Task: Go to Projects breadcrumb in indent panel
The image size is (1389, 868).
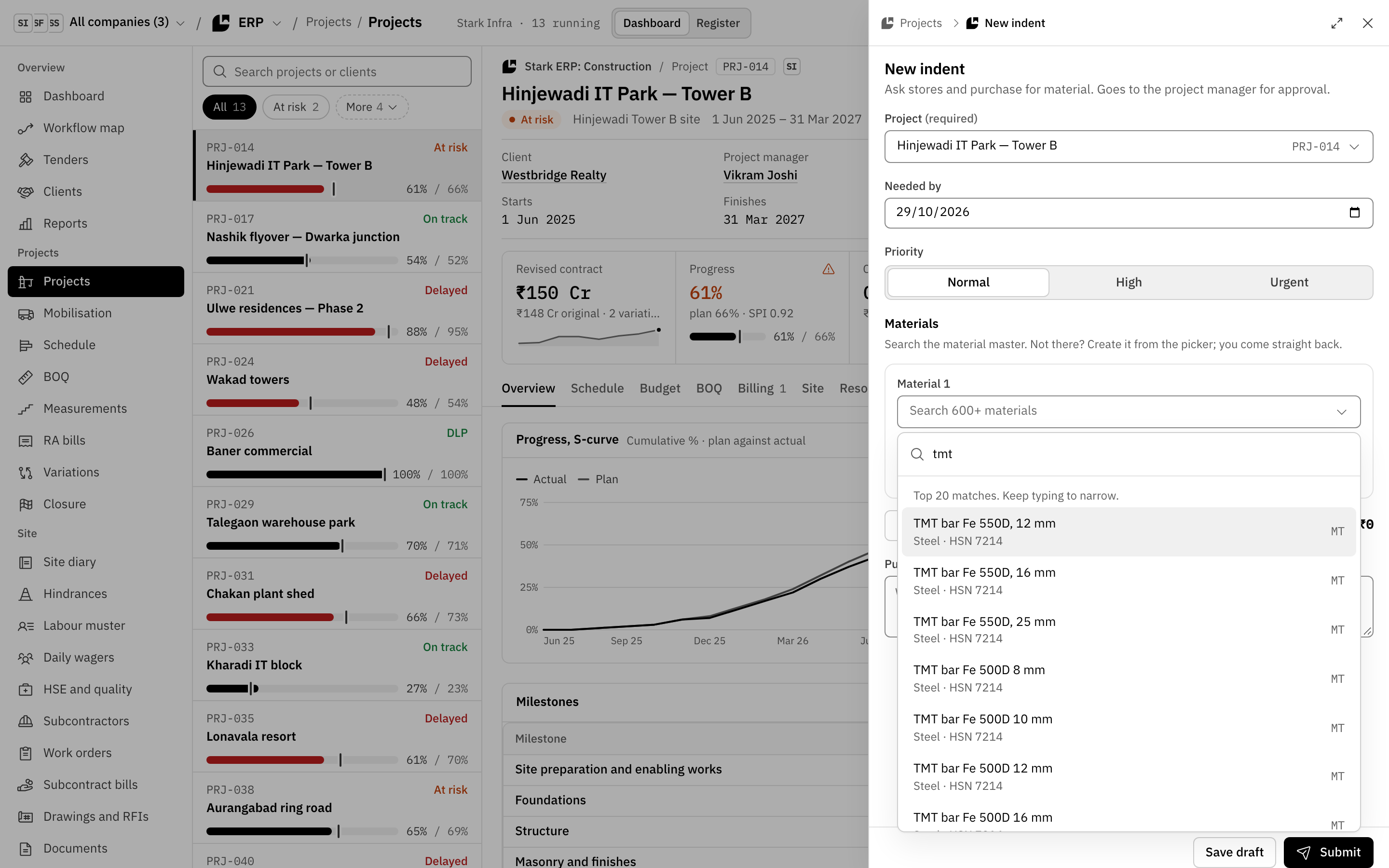Action: (912, 23)
